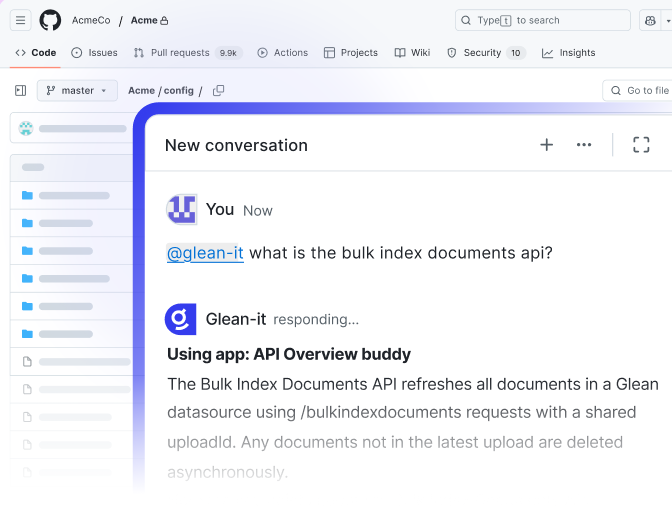Image resolution: width=672 pixels, height=520 pixels.
Task: Click your user avatar in chat
Action: point(182,210)
